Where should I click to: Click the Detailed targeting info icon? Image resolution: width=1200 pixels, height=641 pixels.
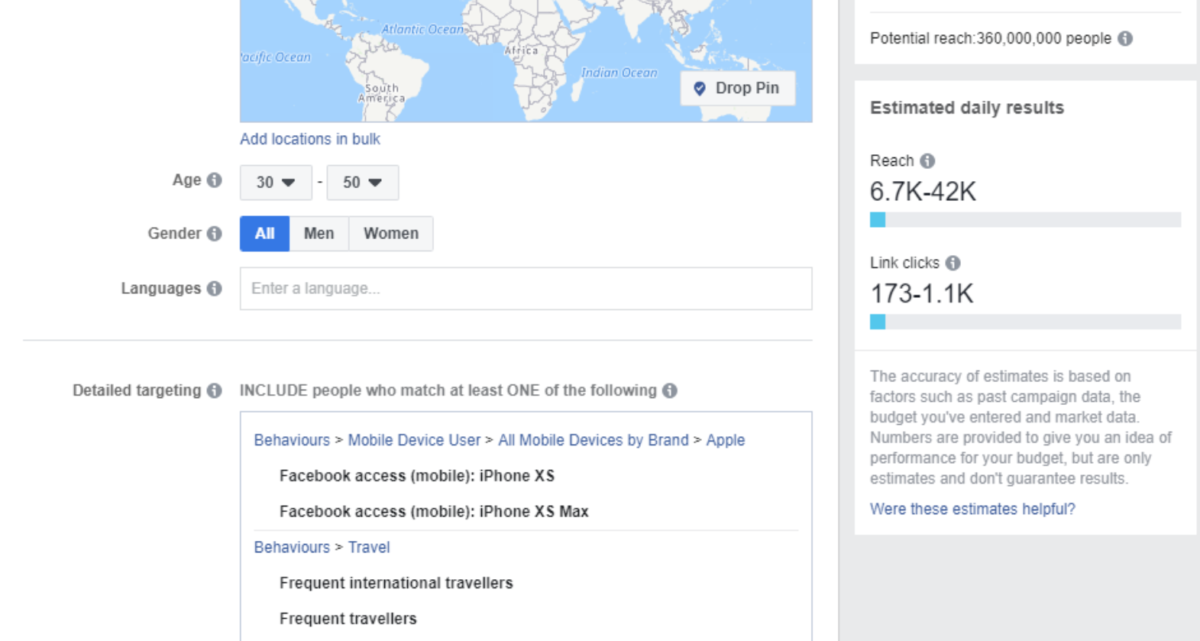coord(214,391)
